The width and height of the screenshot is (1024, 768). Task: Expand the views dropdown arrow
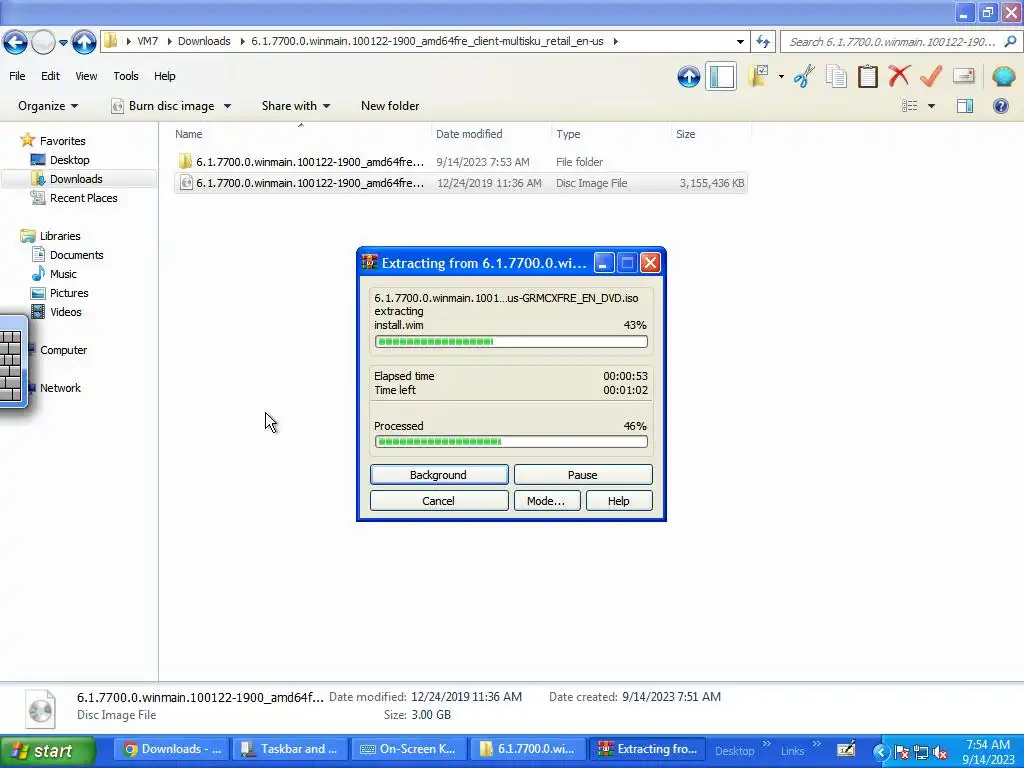click(x=931, y=106)
